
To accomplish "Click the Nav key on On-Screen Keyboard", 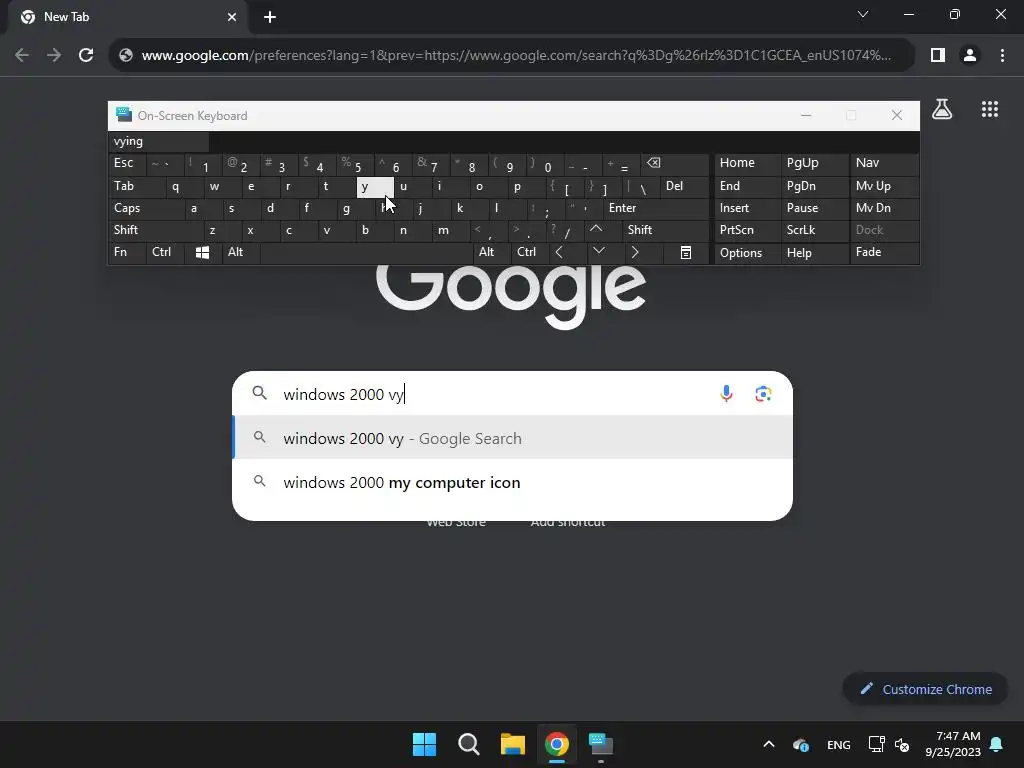I will click(x=884, y=163).
